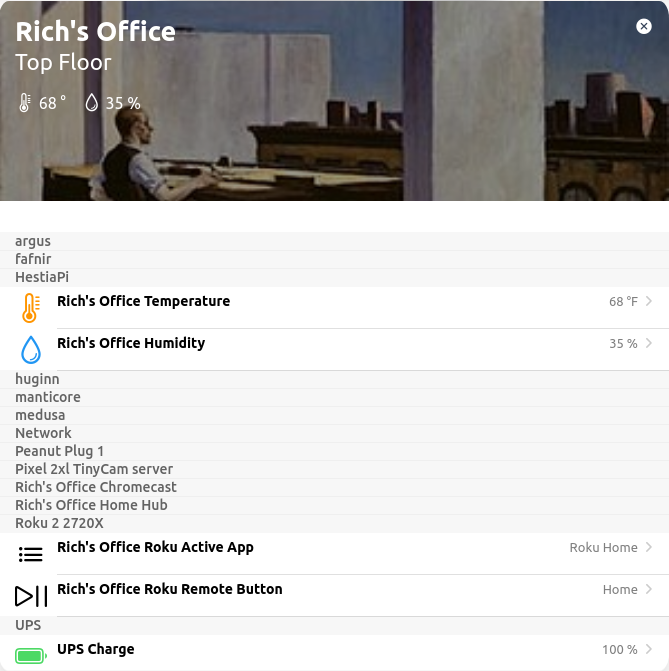Image resolution: width=669 pixels, height=671 pixels.
Task: Open Rich's Office Temperature item
Action: [x=143, y=301]
